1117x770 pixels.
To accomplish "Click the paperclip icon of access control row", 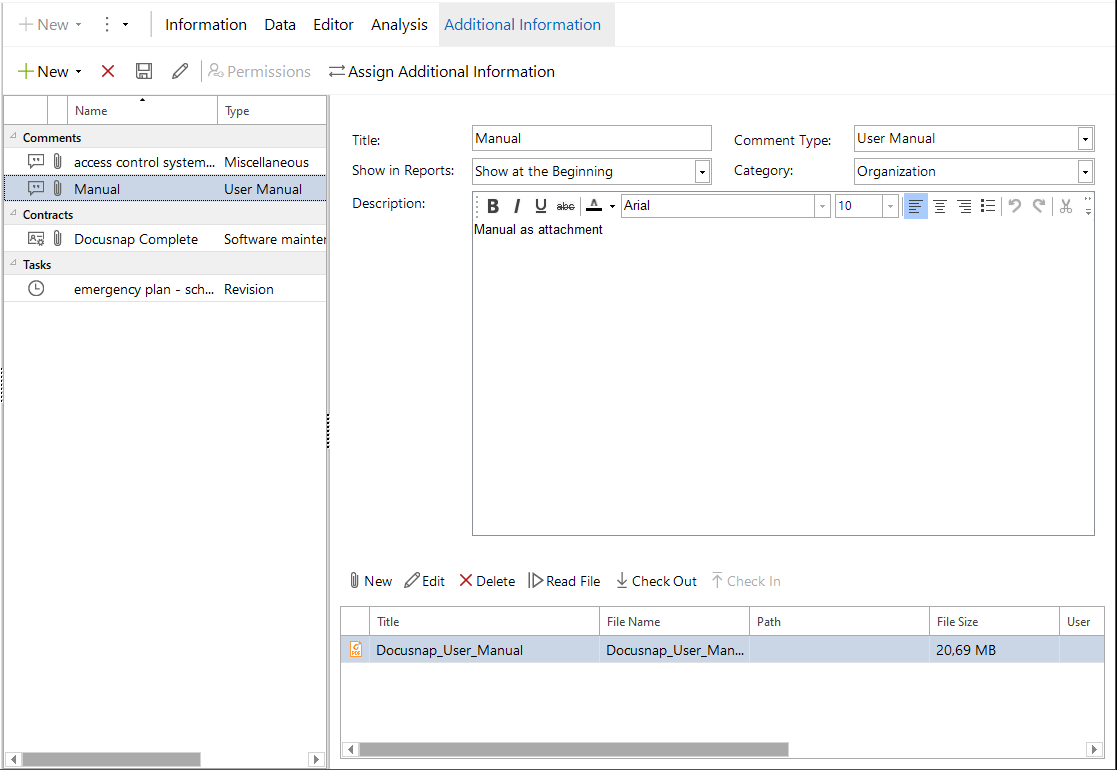I will pos(58,162).
